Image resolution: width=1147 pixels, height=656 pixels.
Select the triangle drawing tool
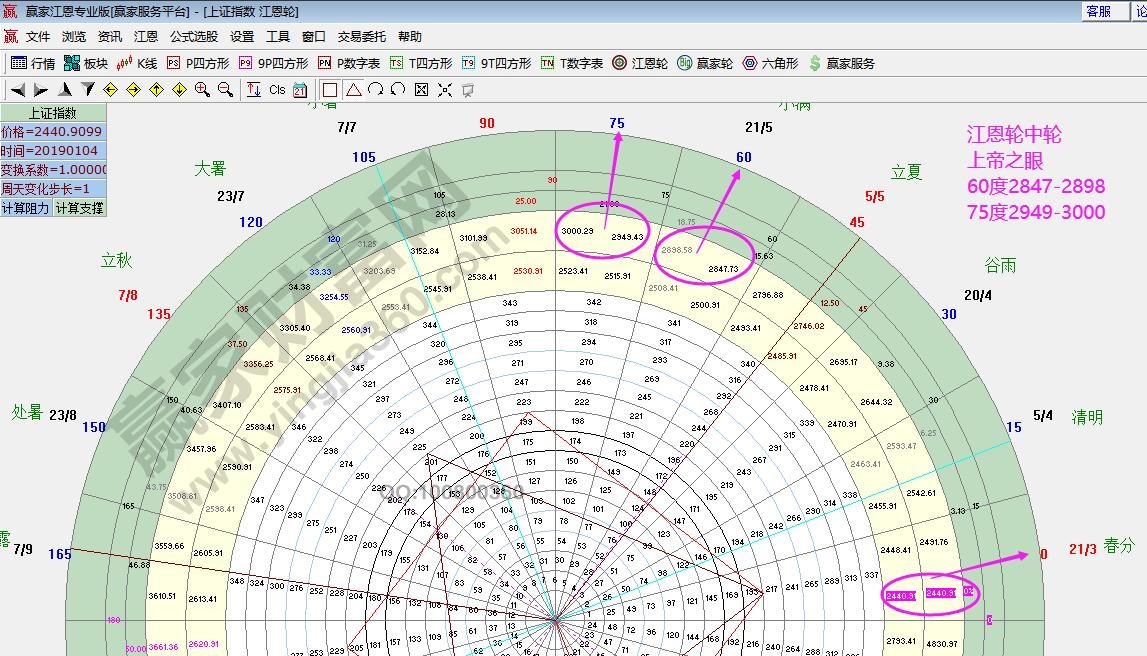pos(354,88)
